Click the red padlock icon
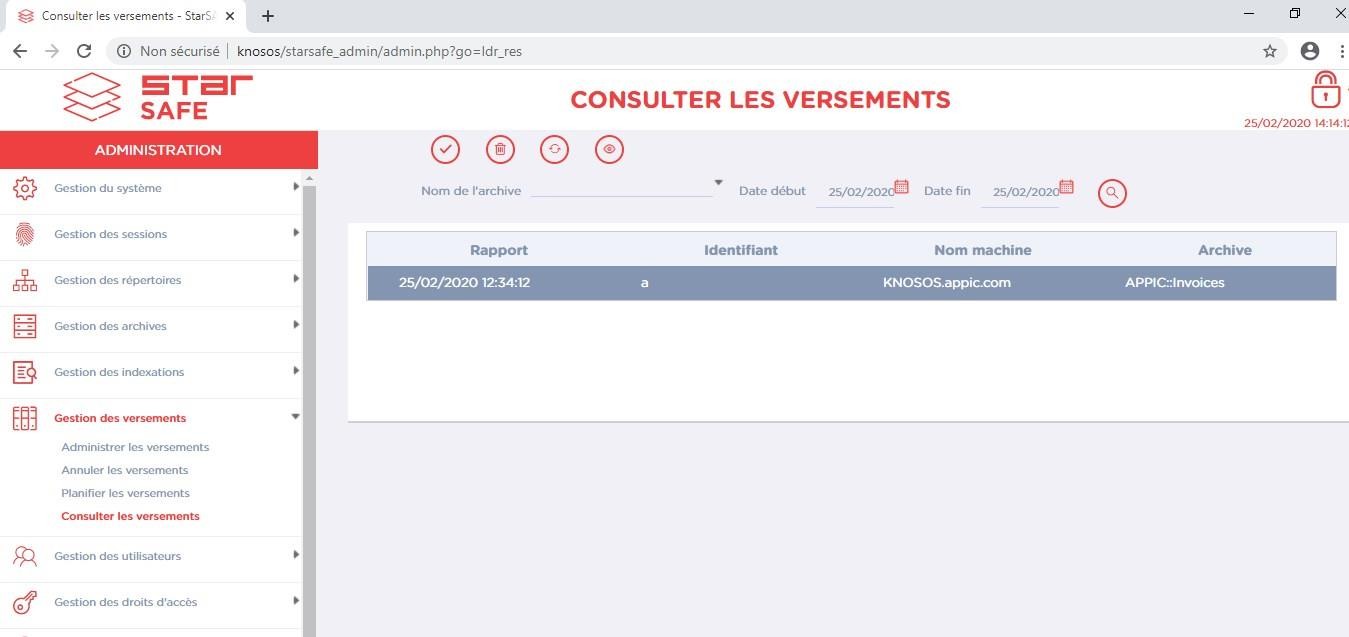The width and height of the screenshot is (1349, 637). tap(1325, 90)
